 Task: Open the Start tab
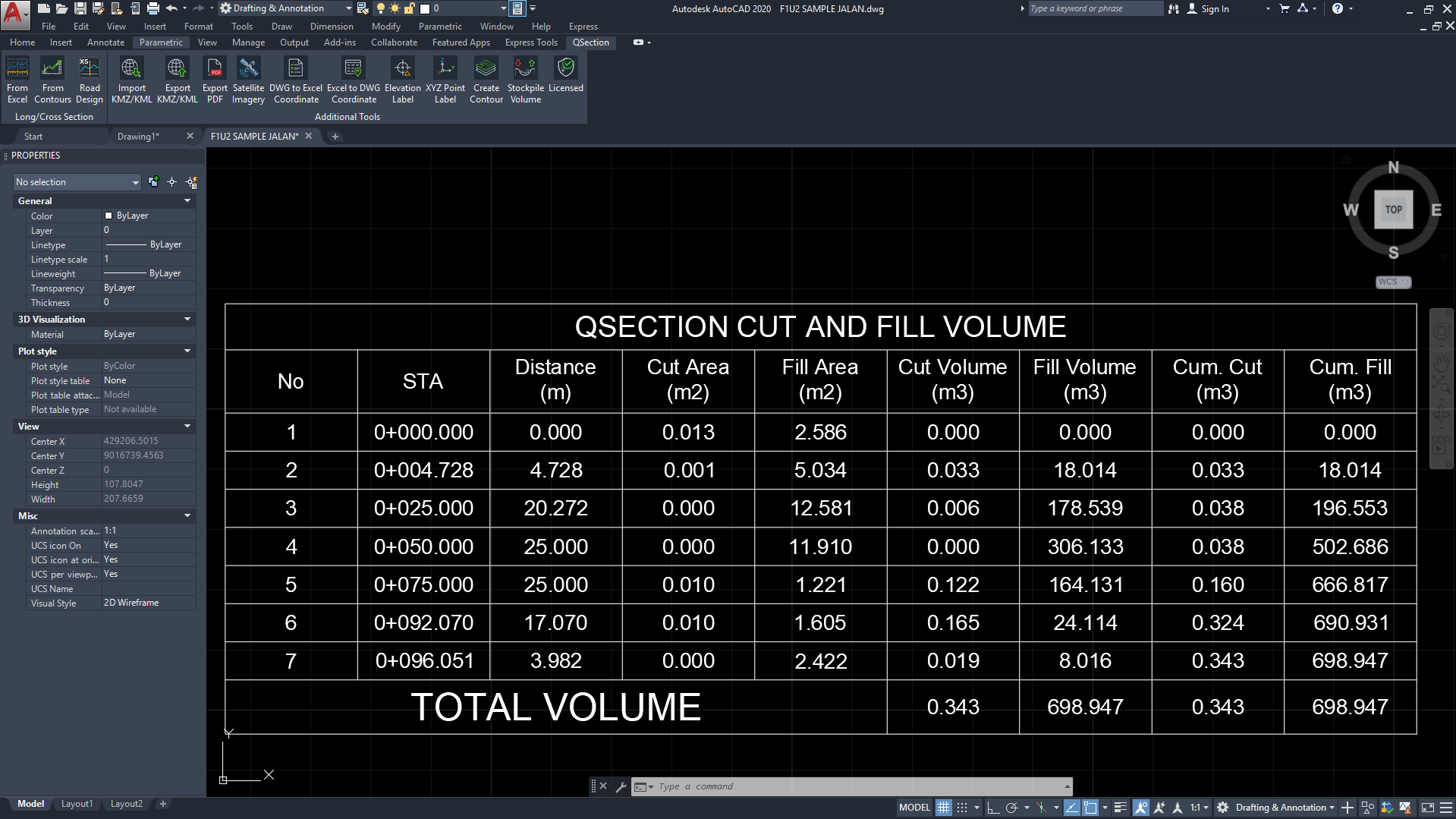point(33,137)
